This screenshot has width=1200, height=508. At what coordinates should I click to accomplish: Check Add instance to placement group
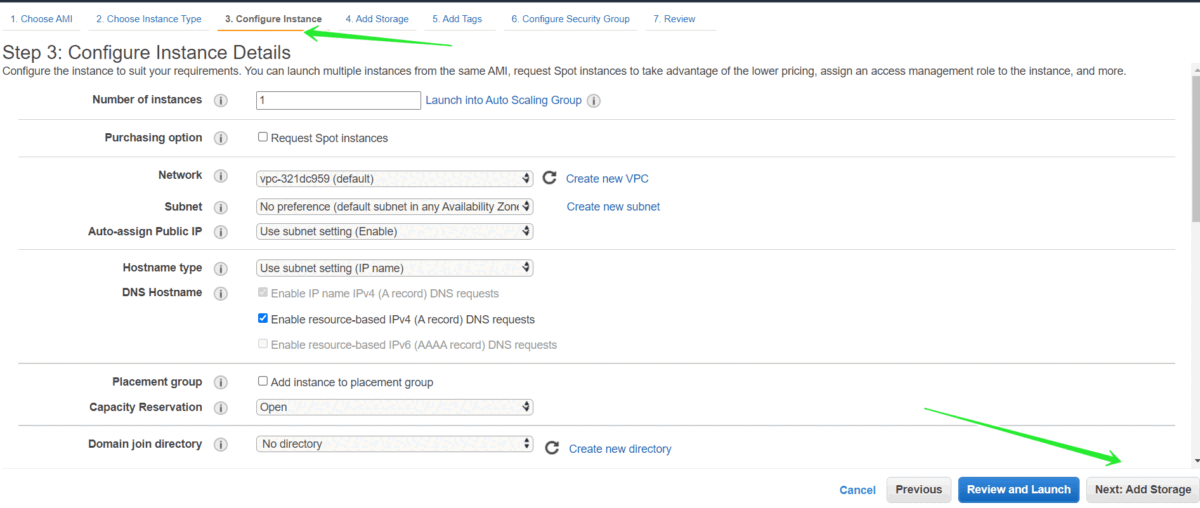(263, 381)
